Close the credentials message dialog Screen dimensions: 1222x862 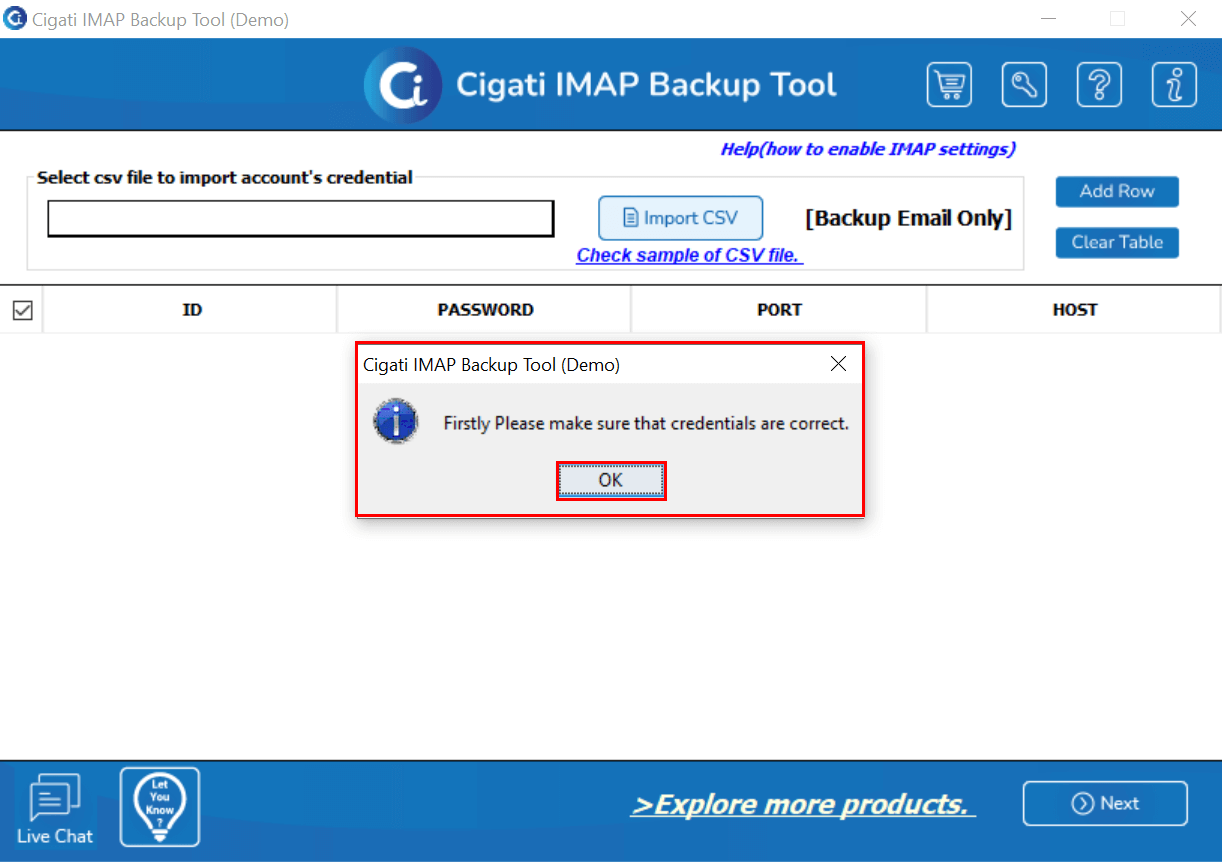[838, 364]
